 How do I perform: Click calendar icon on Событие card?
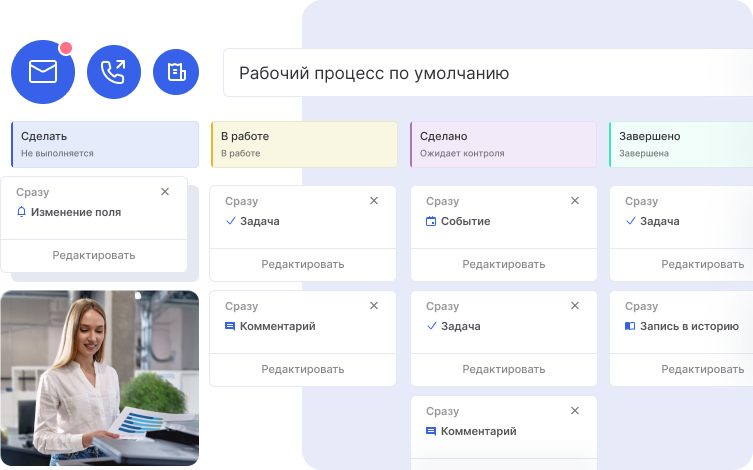click(x=432, y=221)
